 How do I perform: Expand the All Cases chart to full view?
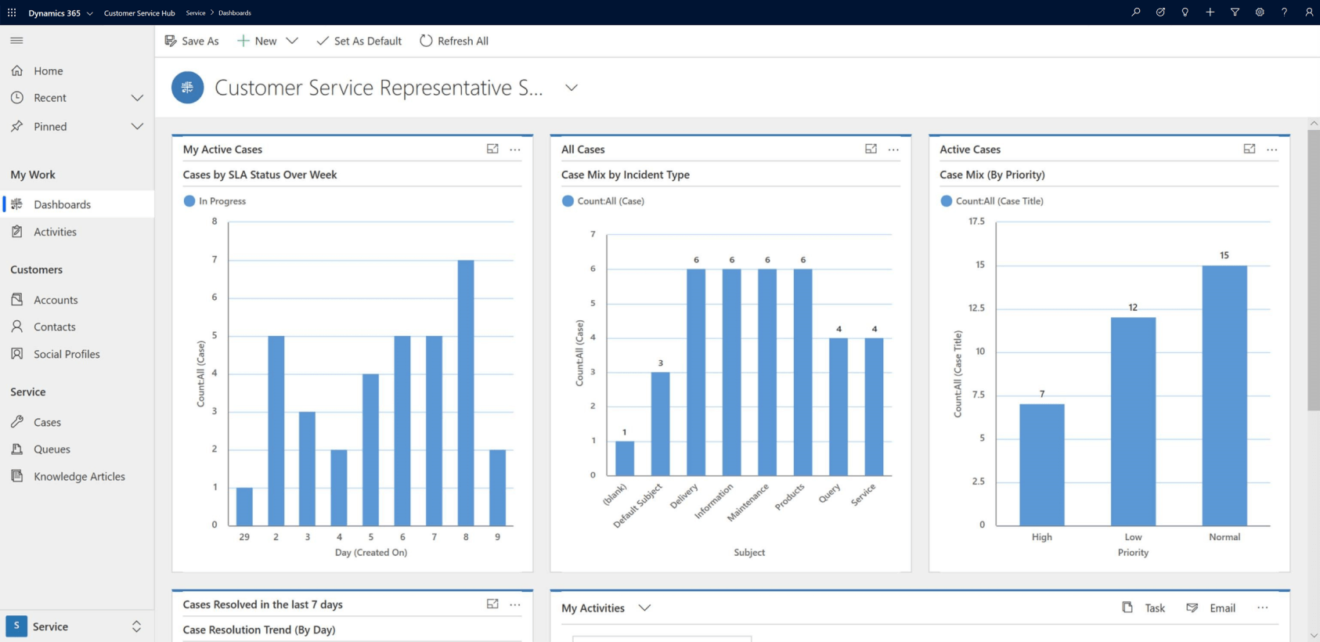point(871,148)
